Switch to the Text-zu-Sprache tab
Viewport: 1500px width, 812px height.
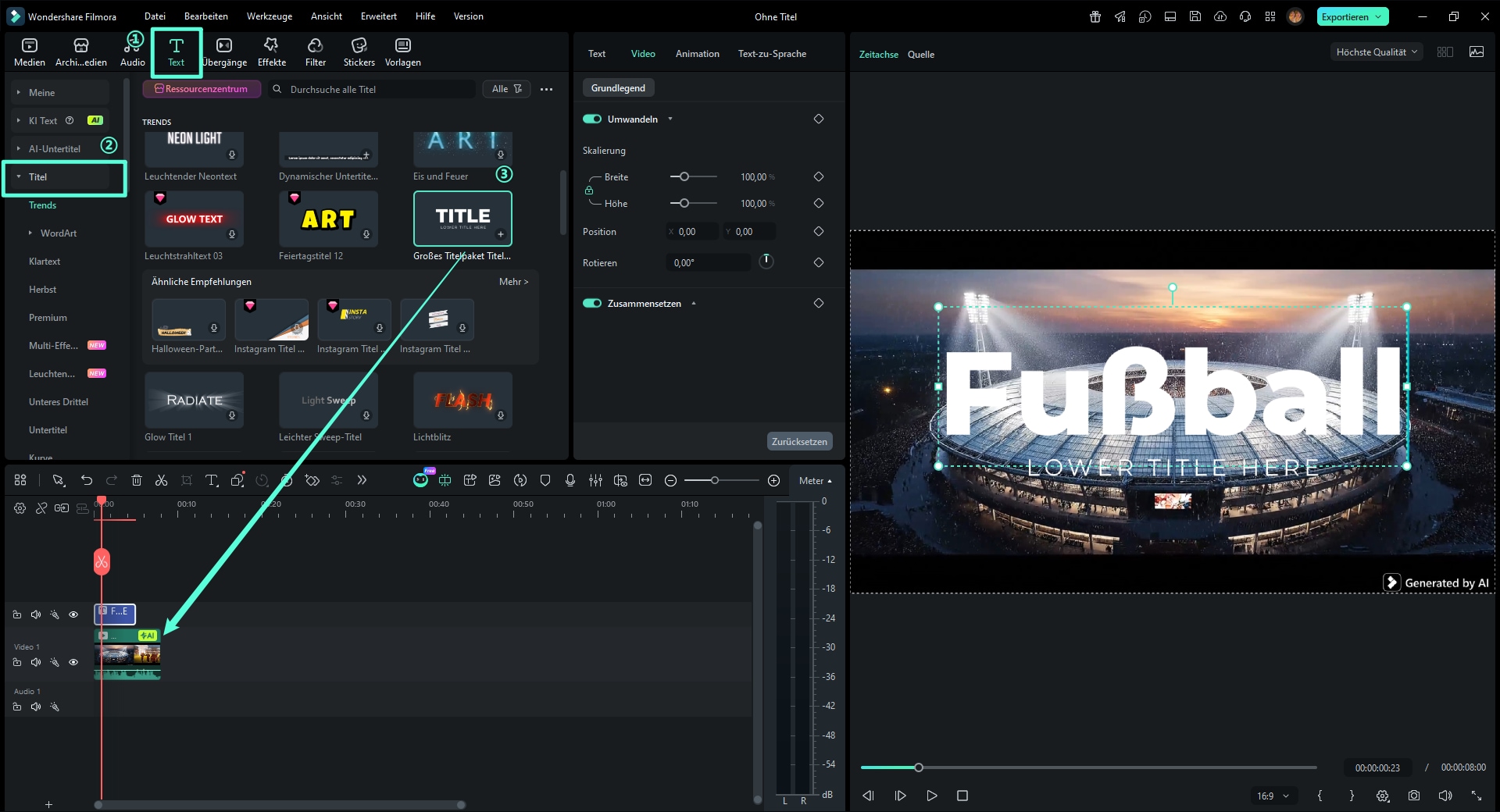point(772,54)
